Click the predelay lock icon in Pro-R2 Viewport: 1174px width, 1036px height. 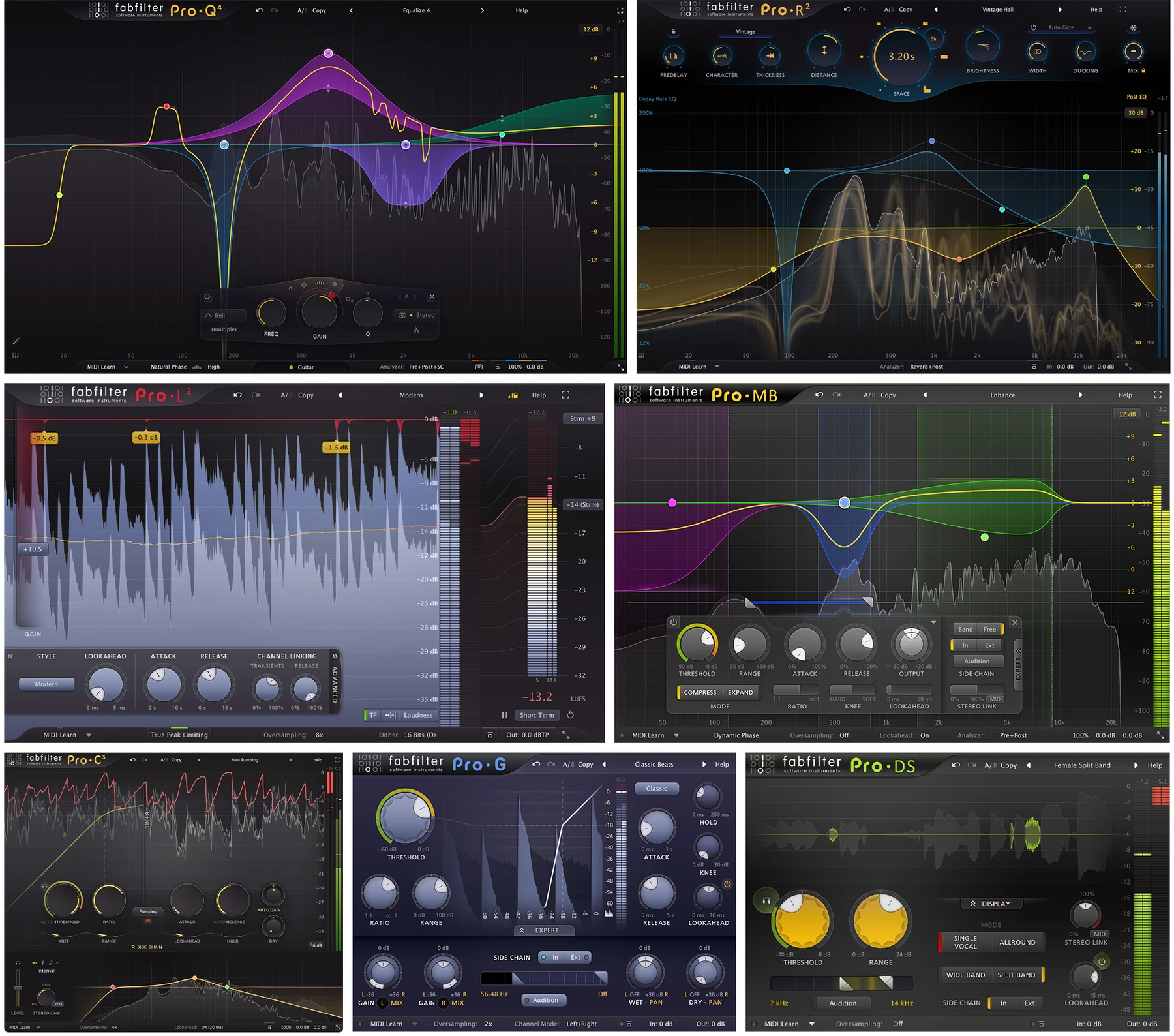click(x=674, y=32)
